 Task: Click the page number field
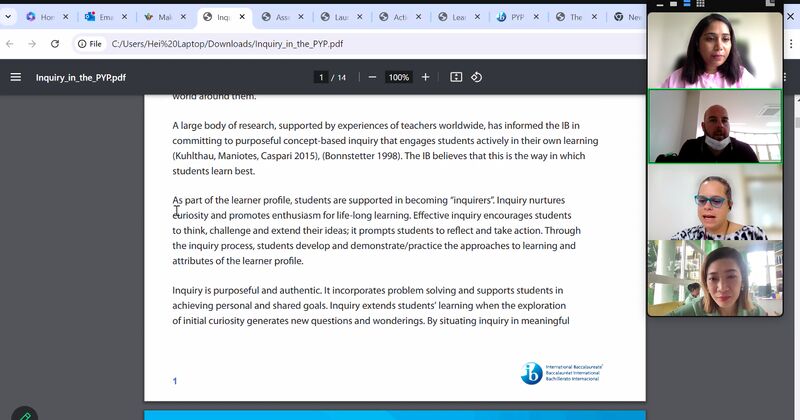321,77
